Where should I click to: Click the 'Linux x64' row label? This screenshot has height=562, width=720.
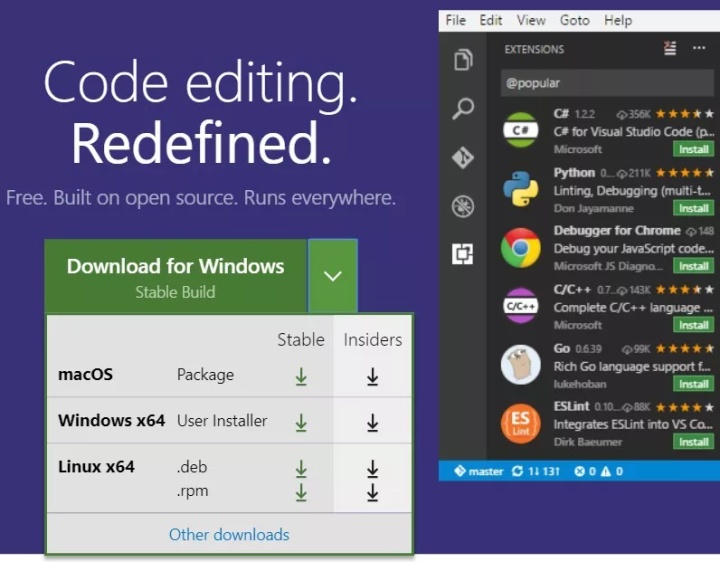tap(96, 466)
